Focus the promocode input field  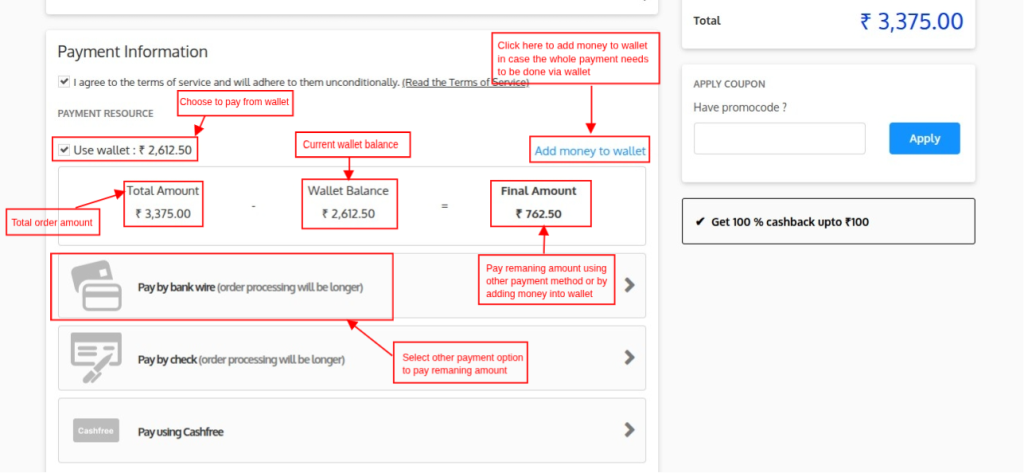click(x=779, y=139)
